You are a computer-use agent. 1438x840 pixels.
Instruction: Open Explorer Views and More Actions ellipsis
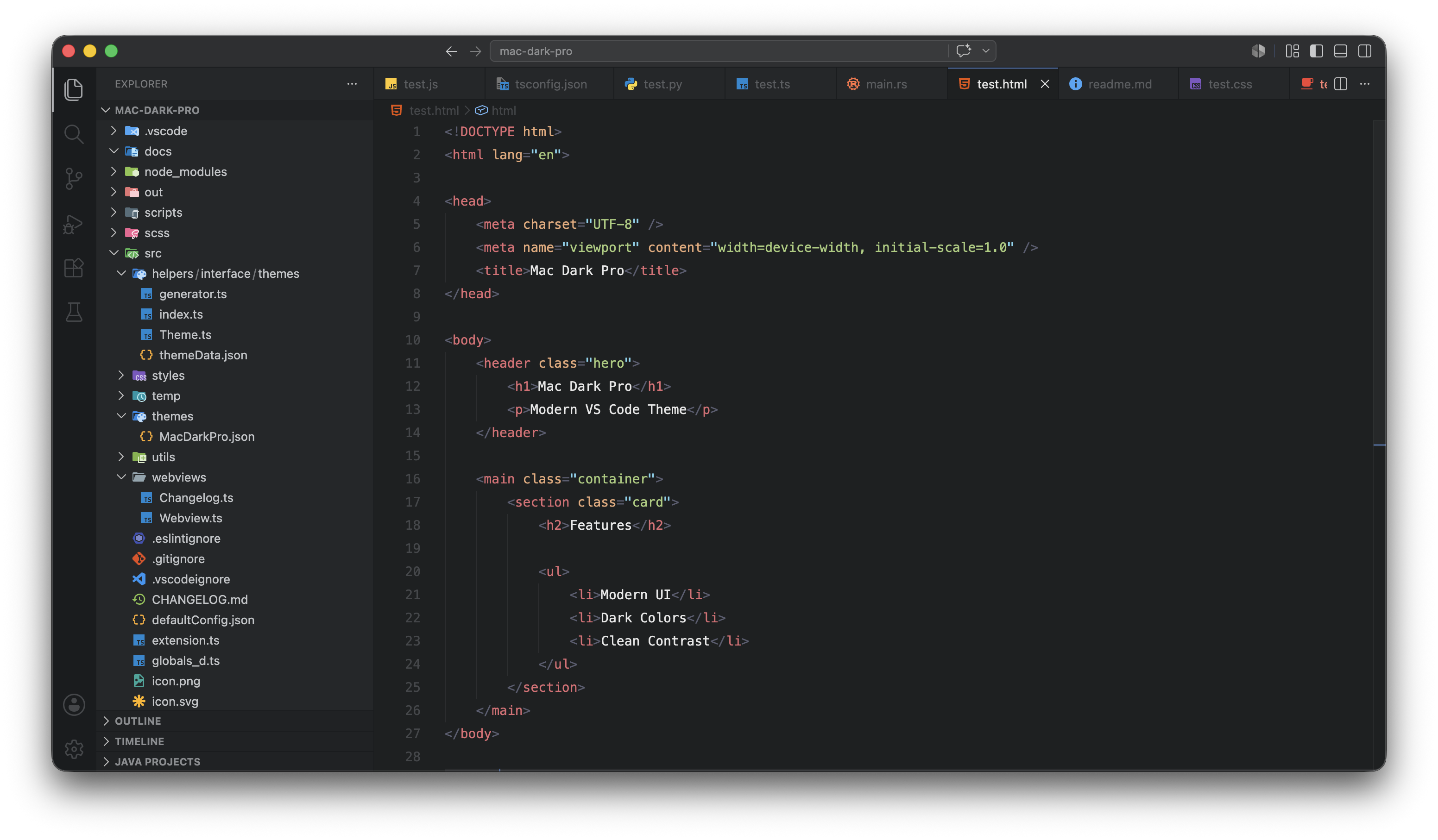[x=352, y=84]
